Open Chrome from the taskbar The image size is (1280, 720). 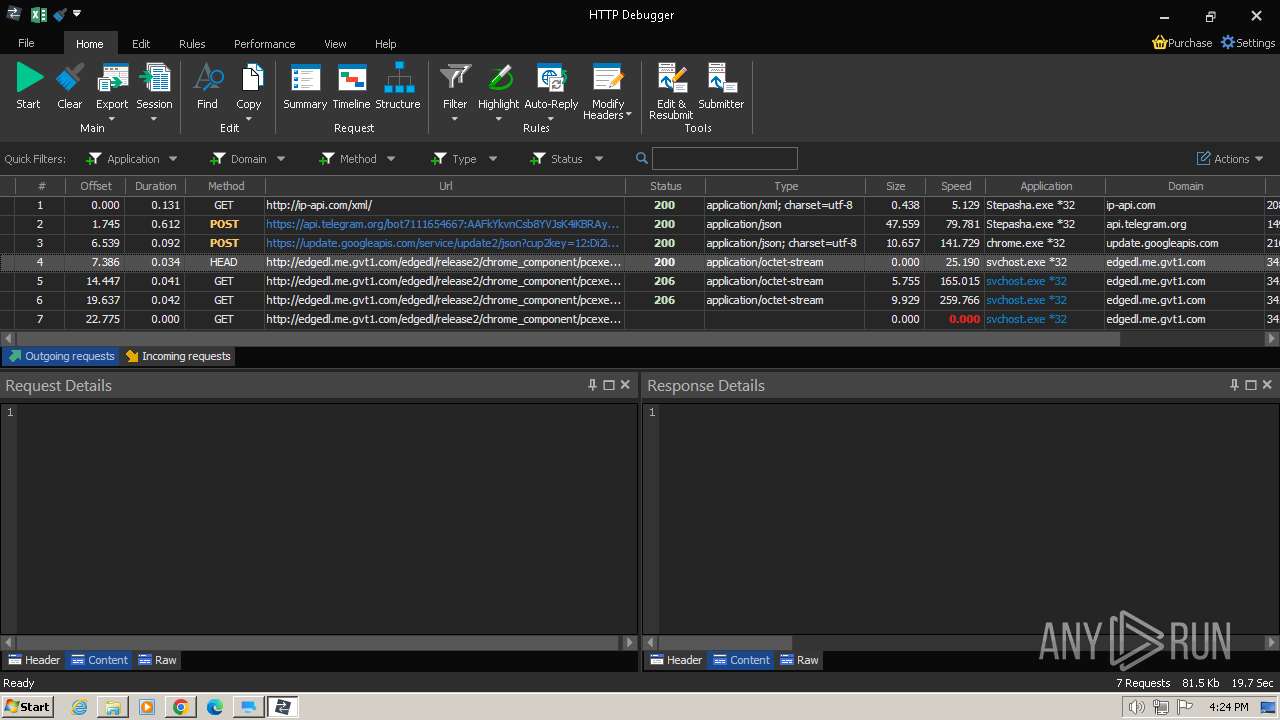click(x=180, y=707)
